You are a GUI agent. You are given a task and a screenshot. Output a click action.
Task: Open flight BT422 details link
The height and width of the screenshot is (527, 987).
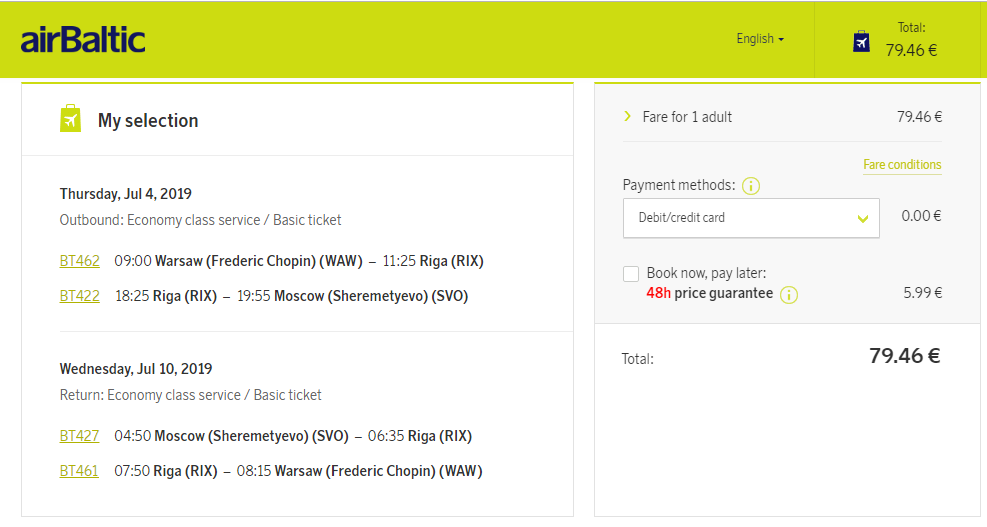[79, 296]
